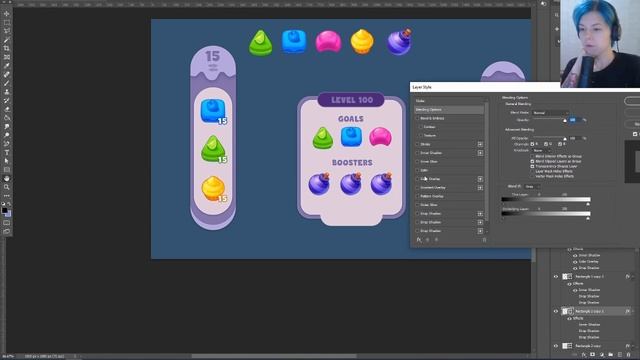
Task: Select the Eyedropper tool
Action: (7, 66)
